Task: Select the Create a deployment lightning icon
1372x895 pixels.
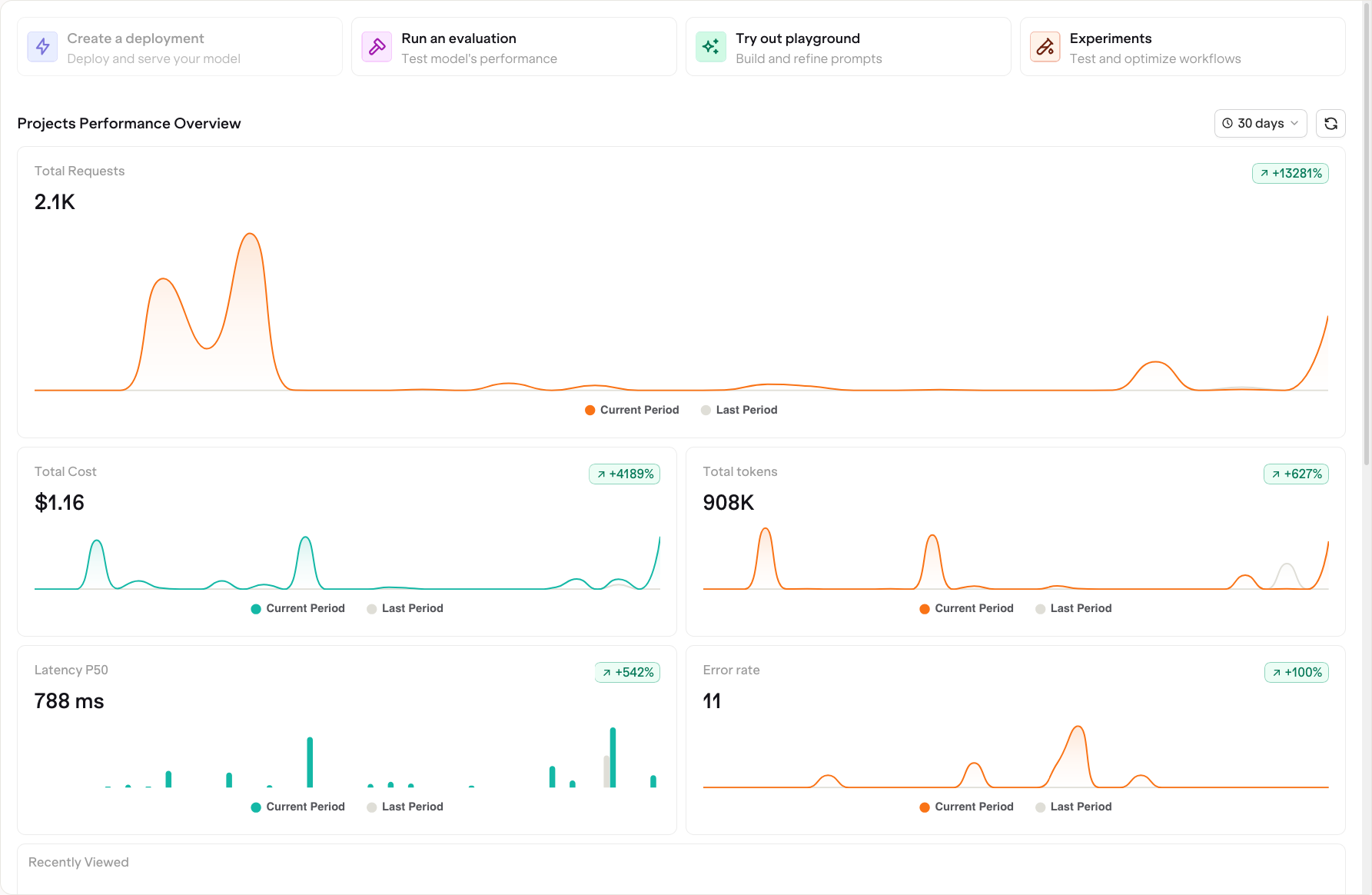Action: click(x=42, y=46)
